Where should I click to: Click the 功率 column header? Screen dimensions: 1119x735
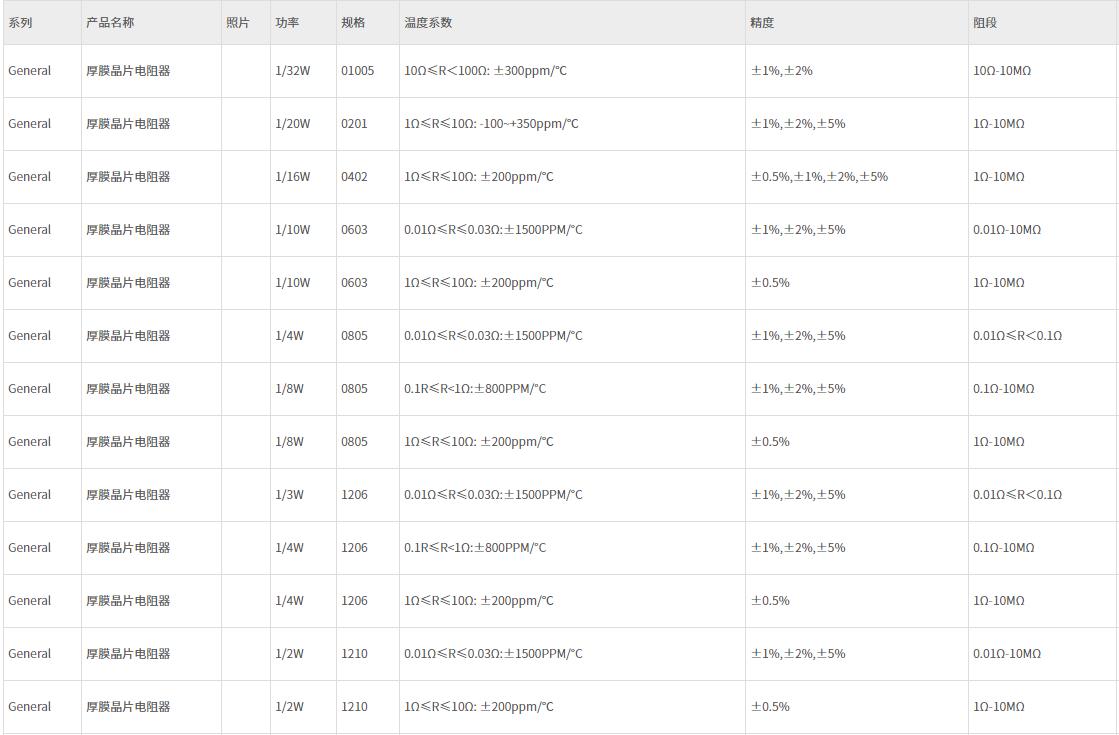click(287, 22)
